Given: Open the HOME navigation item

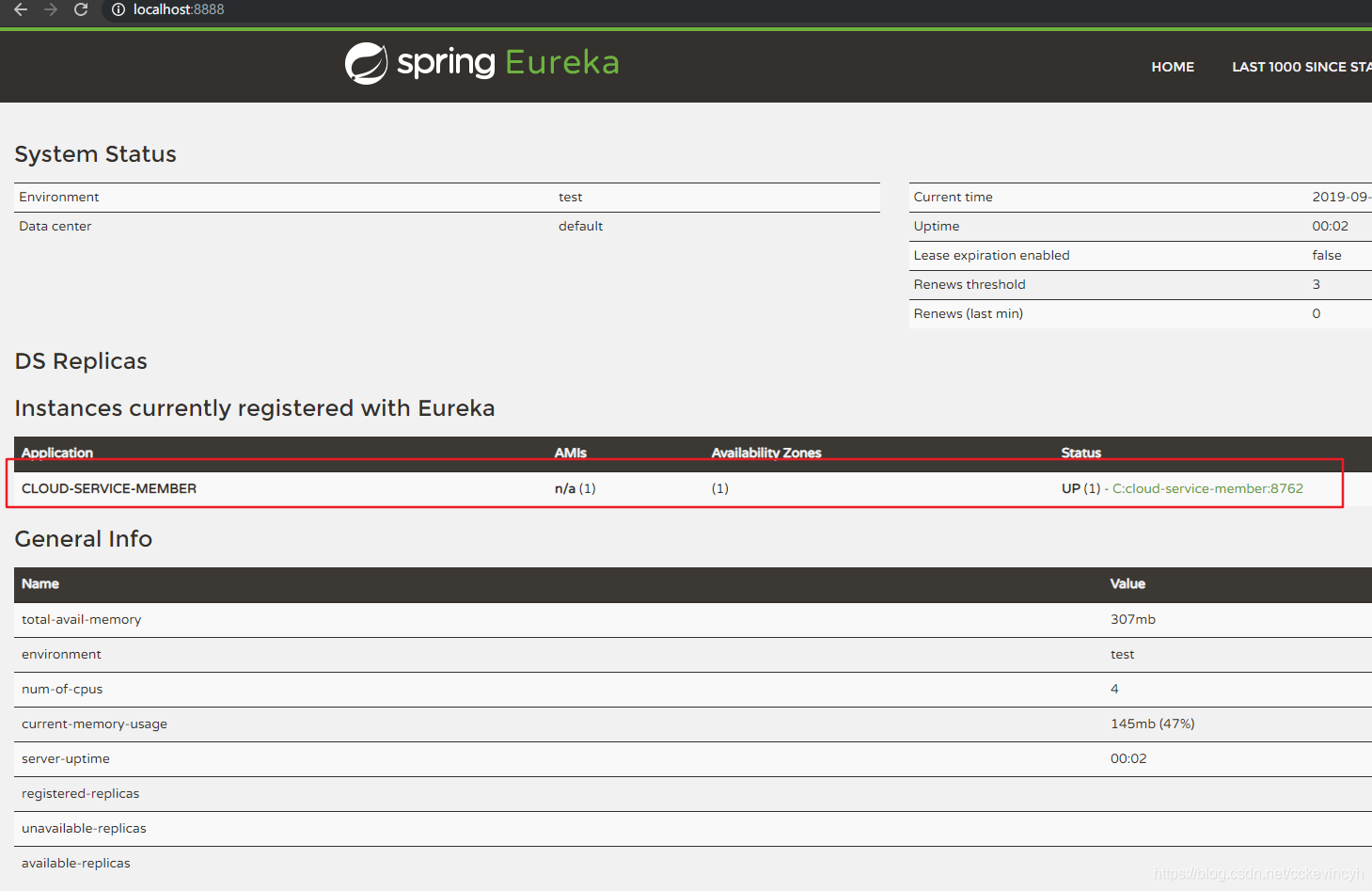Looking at the screenshot, I should click(x=1173, y=67).
